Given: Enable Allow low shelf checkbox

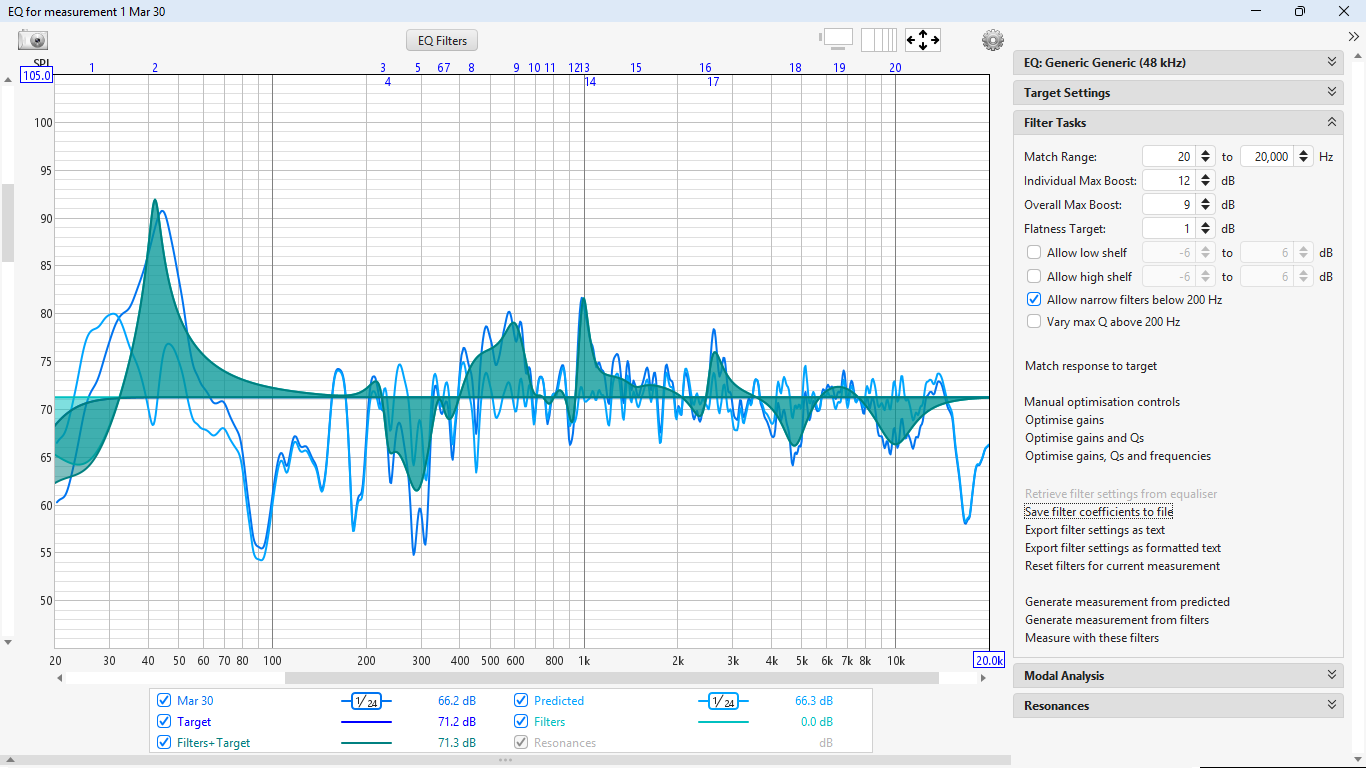Looking at the screenshot, I should pyautogui.click(x=1034, y=253).
